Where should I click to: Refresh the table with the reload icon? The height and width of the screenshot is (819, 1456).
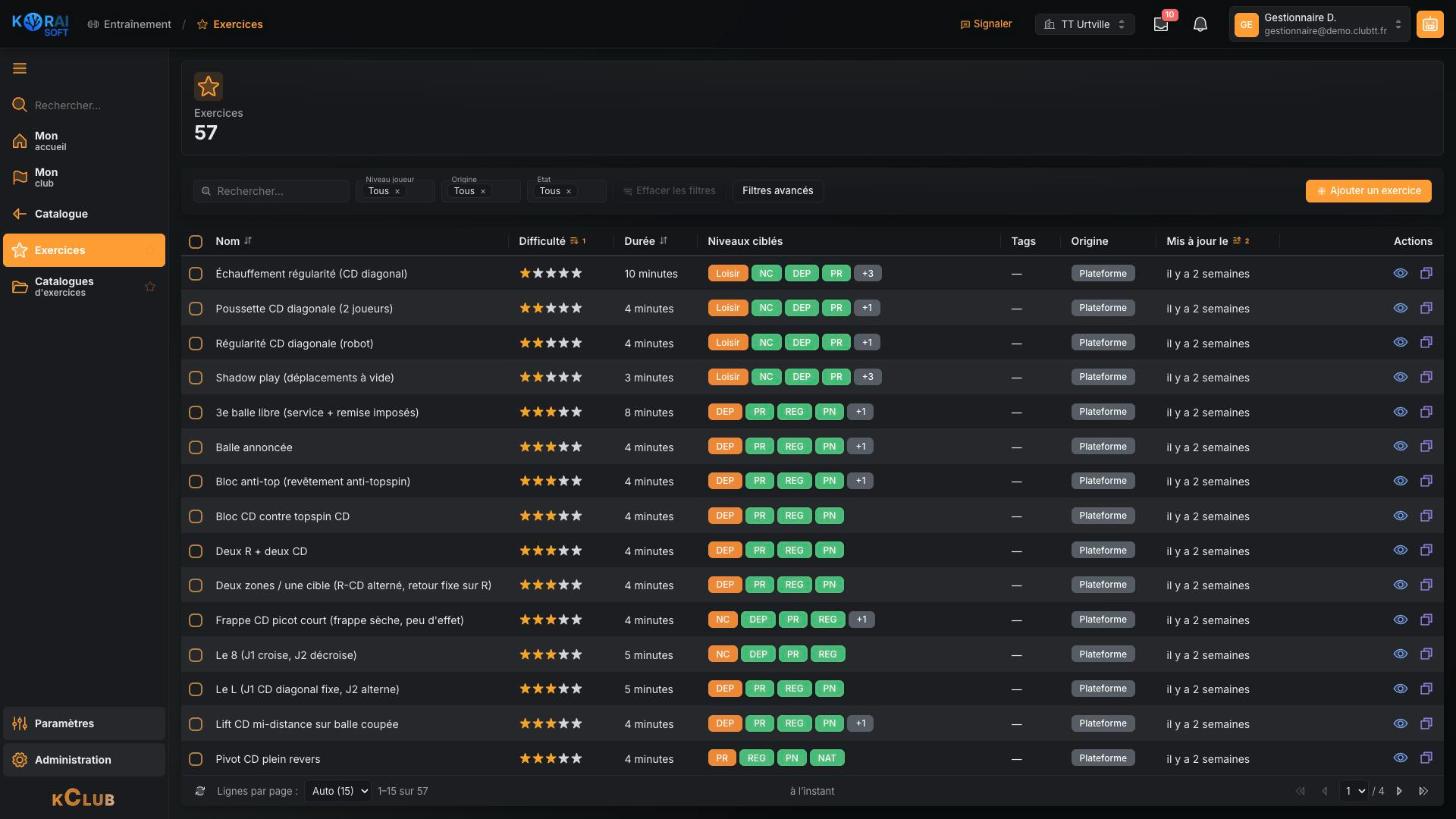pyautogui.click(x=200, y=791)
